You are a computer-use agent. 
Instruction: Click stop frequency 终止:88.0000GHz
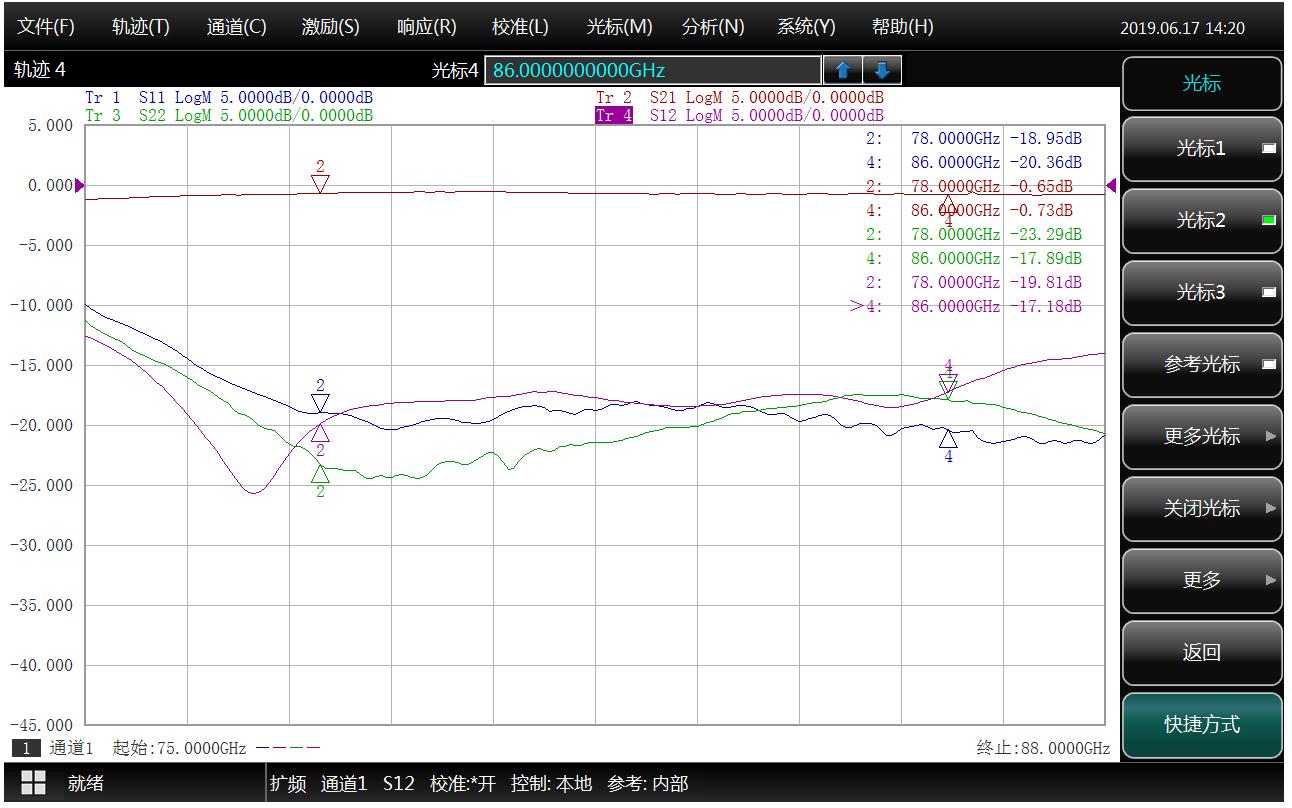(x=1043, y=748)
